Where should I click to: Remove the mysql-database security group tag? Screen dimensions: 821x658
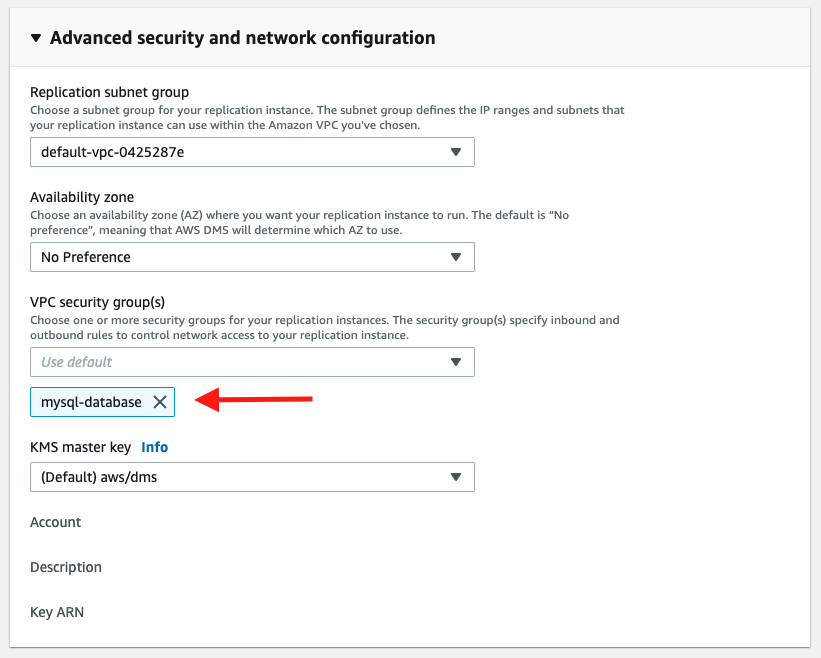pyautogui.click(x=160, y=402)
